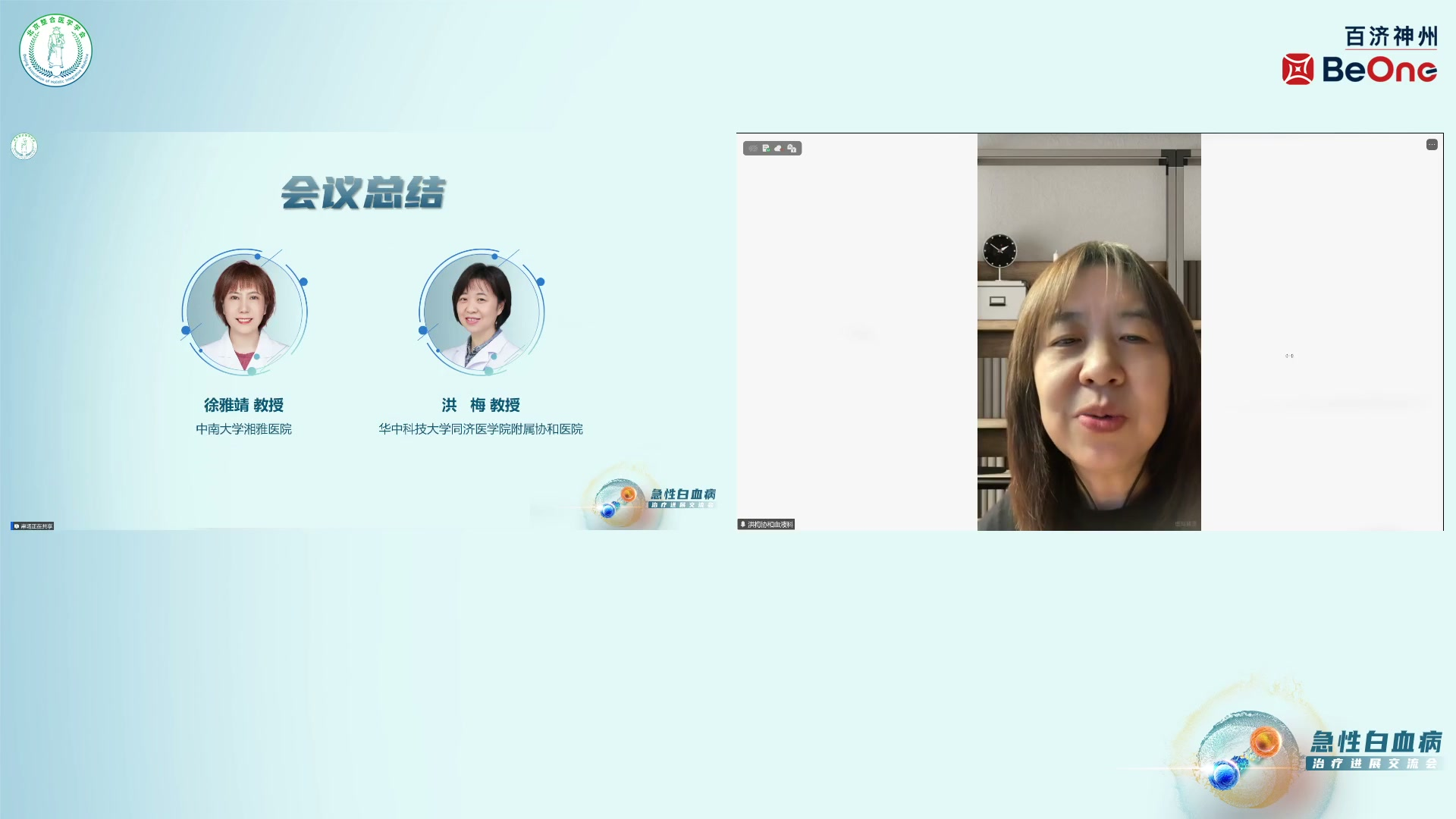Click the portrait of 徐雅靖 教授

pyautogui.click(x=244, y=312)
